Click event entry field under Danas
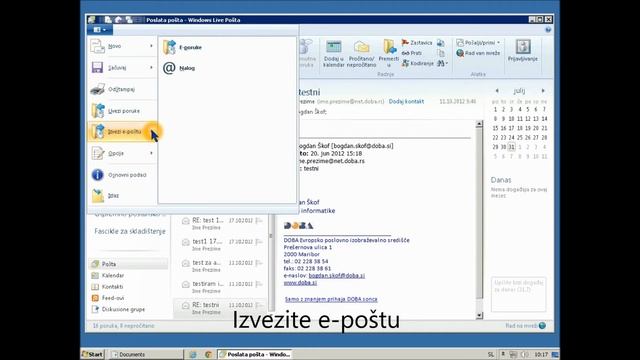Screen dimensions: 640x360 518,294
